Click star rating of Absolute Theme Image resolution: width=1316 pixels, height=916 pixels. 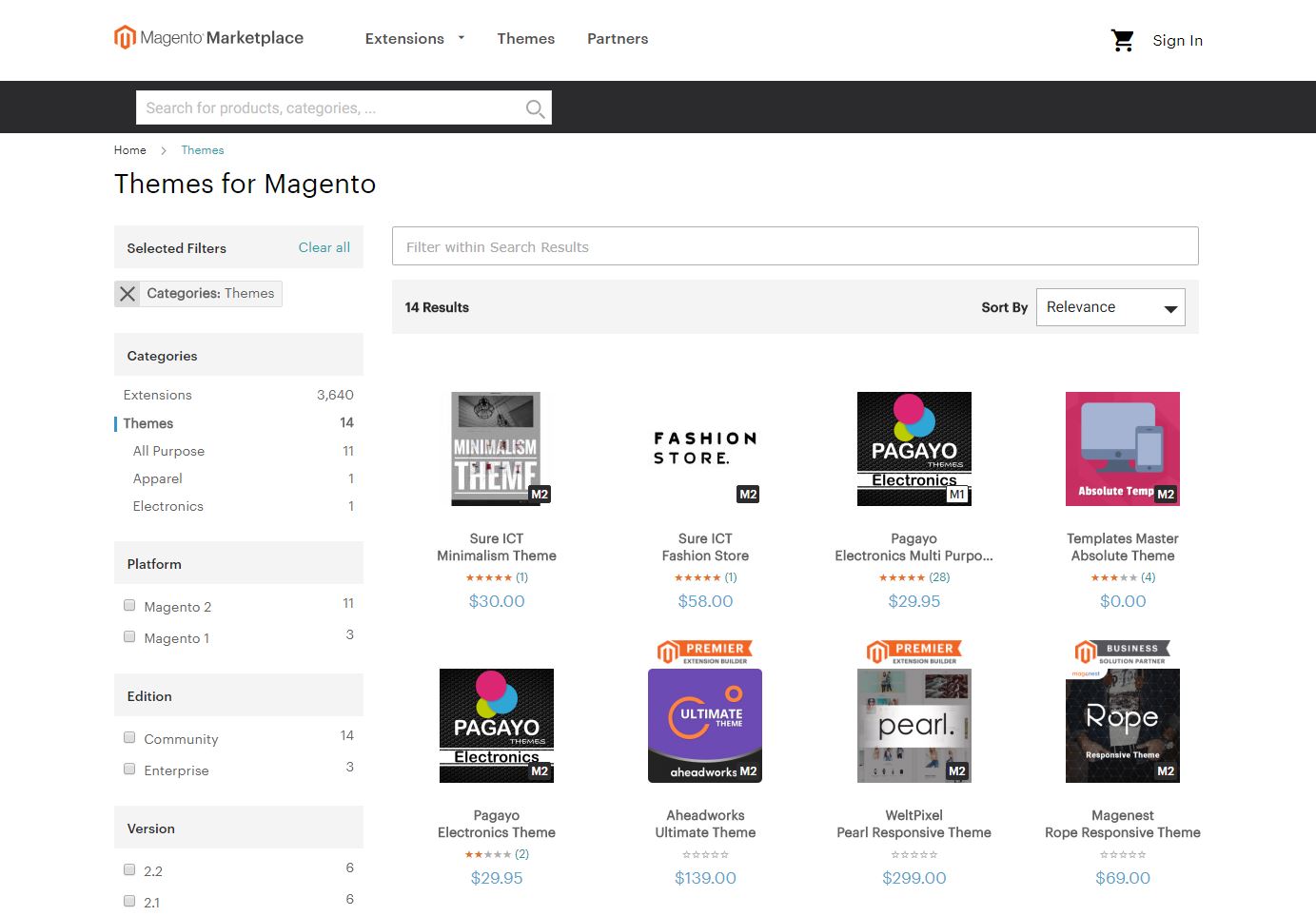pos(1114,577)
